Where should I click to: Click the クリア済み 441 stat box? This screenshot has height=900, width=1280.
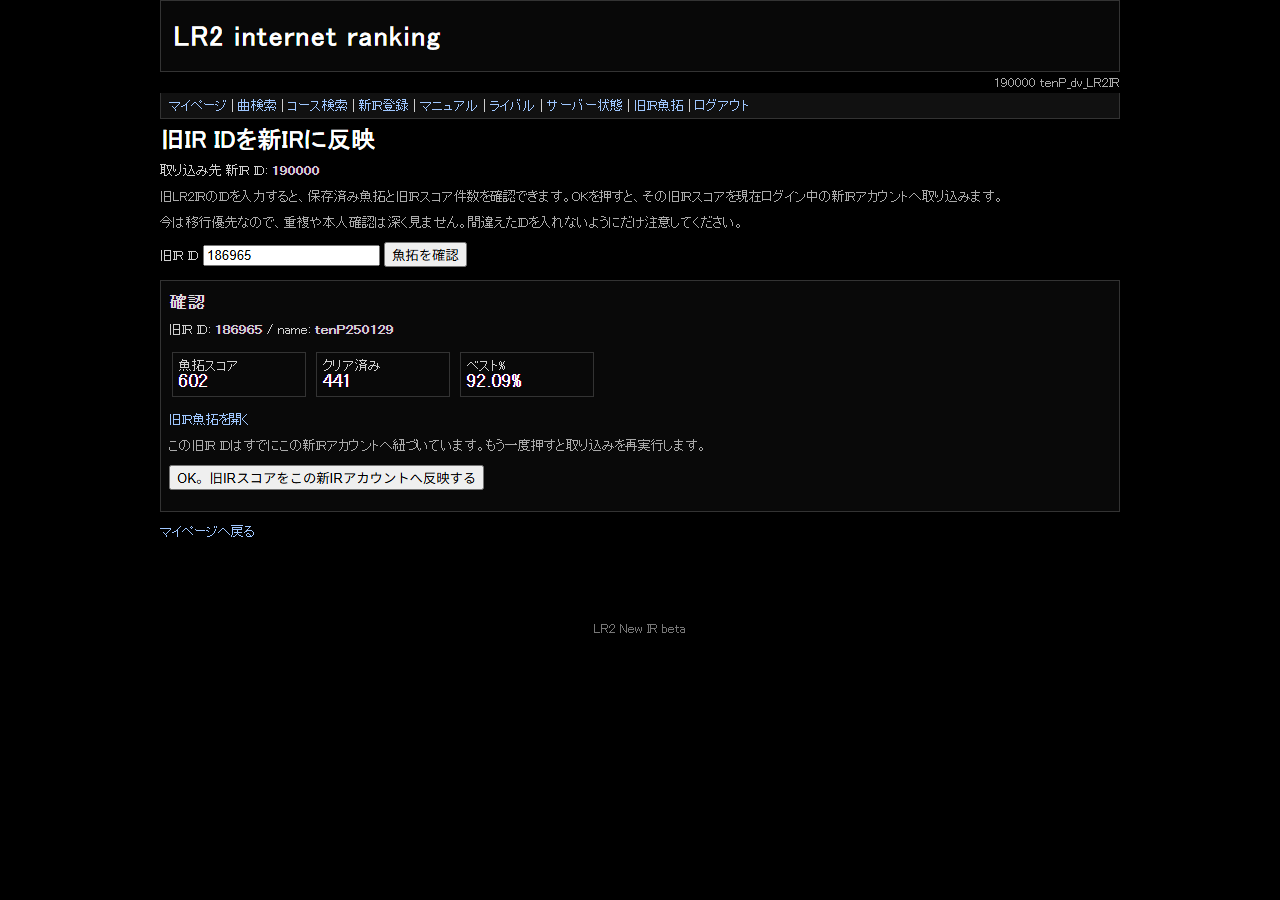pyautogui.click(x=383, y=374)
